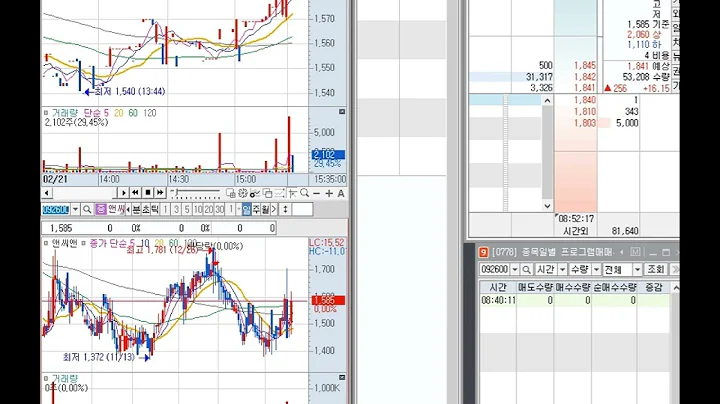Click the vertical double-arrow button
This screenshot has height=404, width=720.
pyautogui.click(x=285, y=209)
